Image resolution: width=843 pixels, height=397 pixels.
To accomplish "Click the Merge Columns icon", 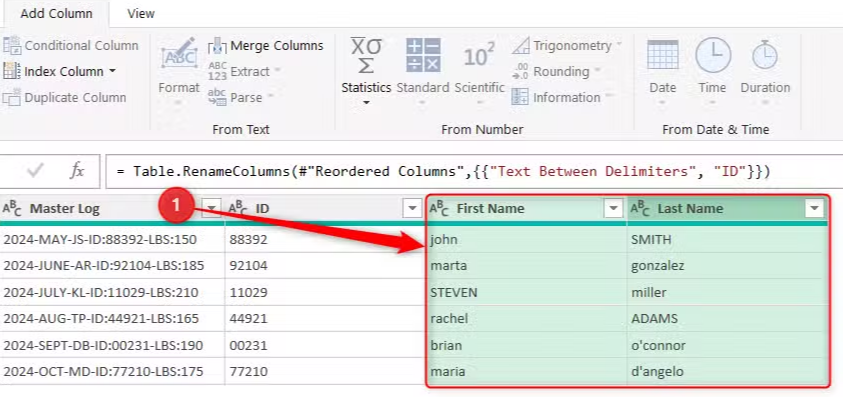I will pyautogui.click(x=217, y=46).
